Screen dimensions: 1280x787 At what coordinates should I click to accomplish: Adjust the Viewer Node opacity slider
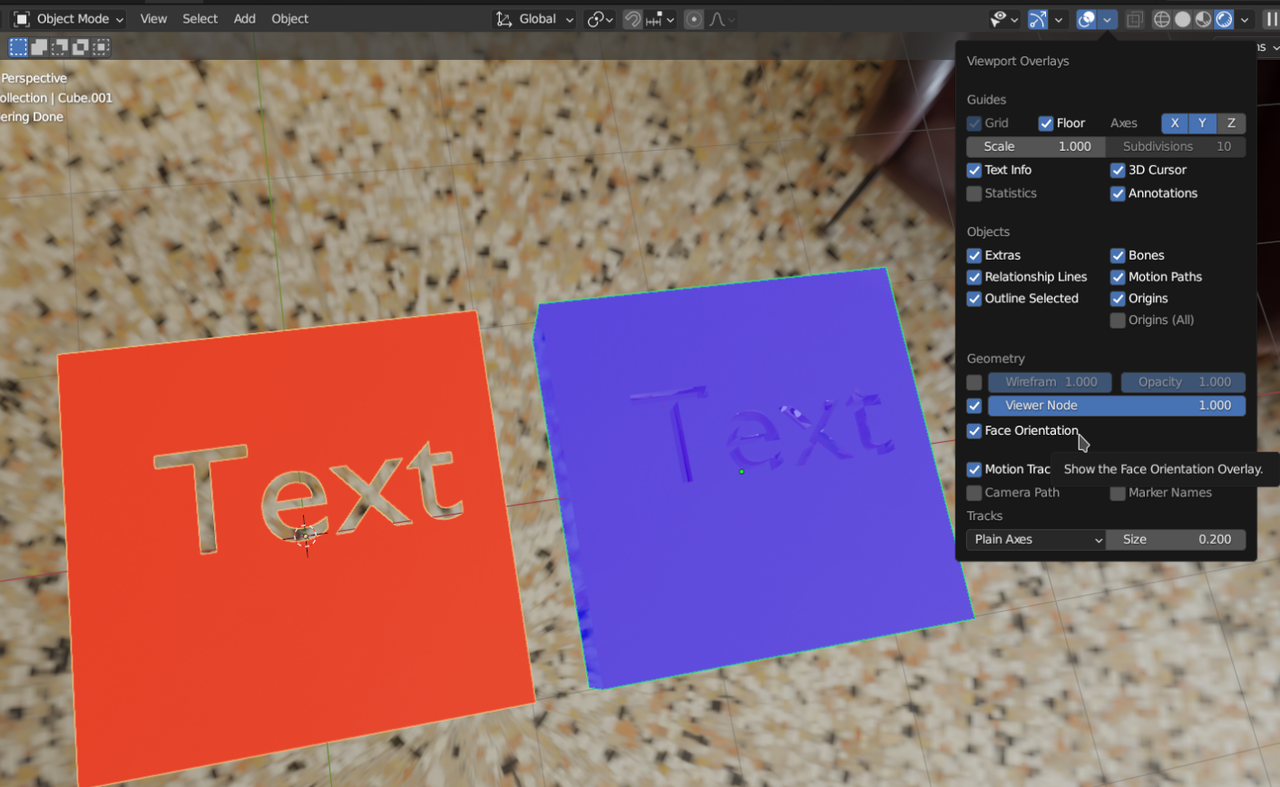(1115, 405)
